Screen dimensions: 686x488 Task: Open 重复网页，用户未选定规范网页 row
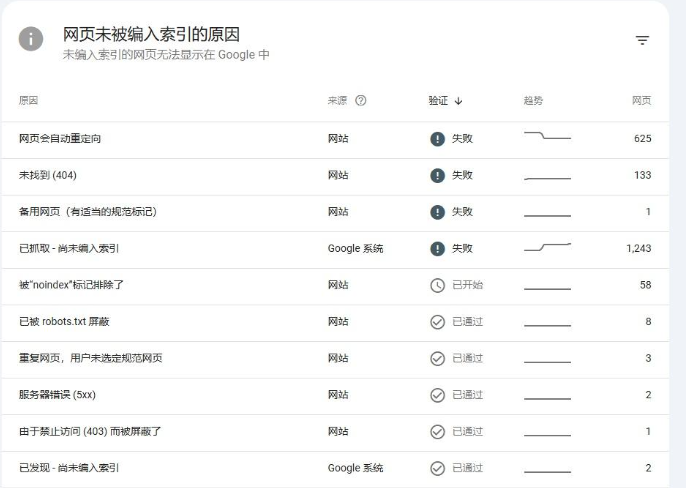[91, 358]
